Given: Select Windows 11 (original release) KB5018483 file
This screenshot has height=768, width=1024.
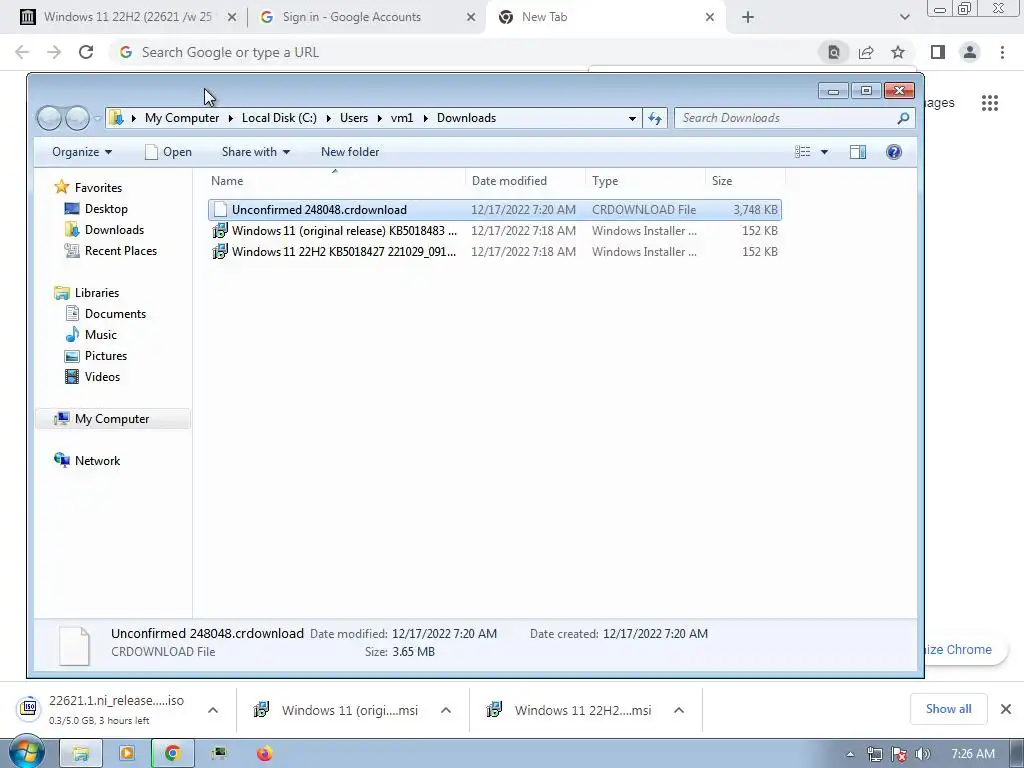Looking at the screenshot, I should pos(494,231).
